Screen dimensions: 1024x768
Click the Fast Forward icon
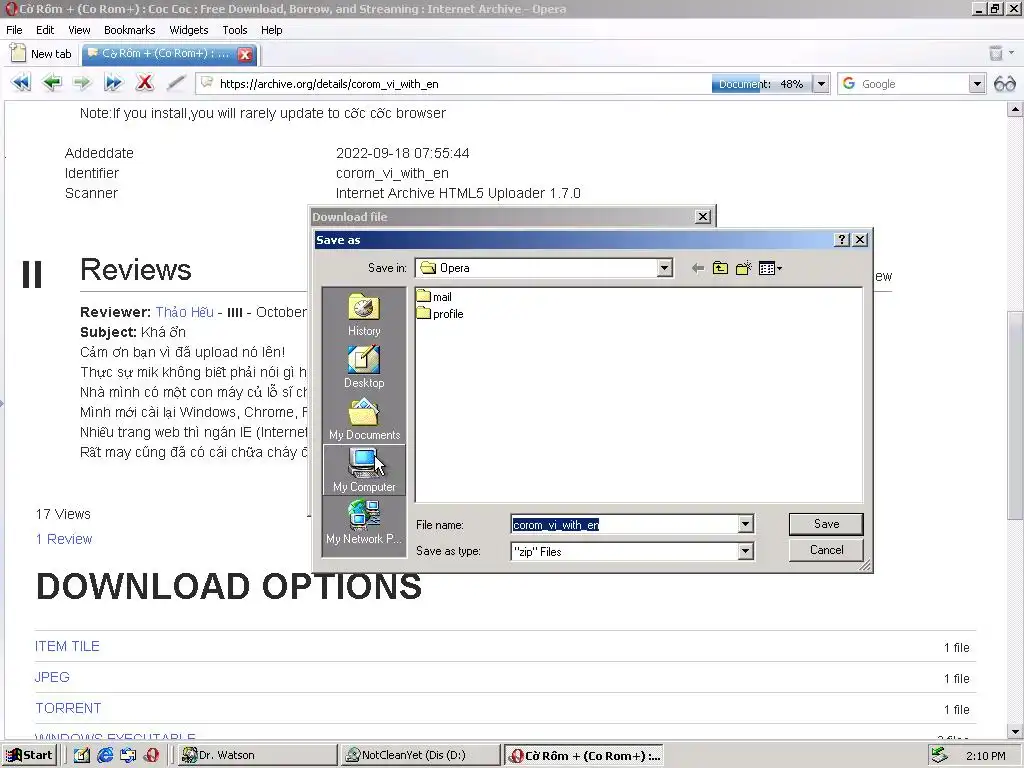[x=113, y=83]
